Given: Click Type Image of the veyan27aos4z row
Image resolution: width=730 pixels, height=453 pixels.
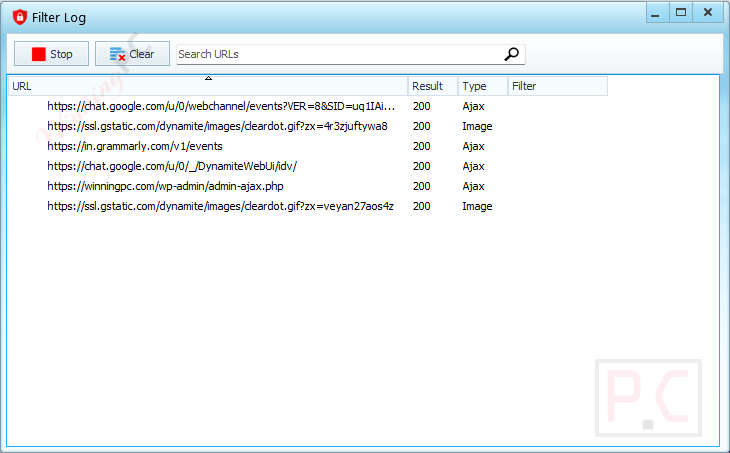Looking at the screenshot, I should pyautogui.click(x=477, y=207).
